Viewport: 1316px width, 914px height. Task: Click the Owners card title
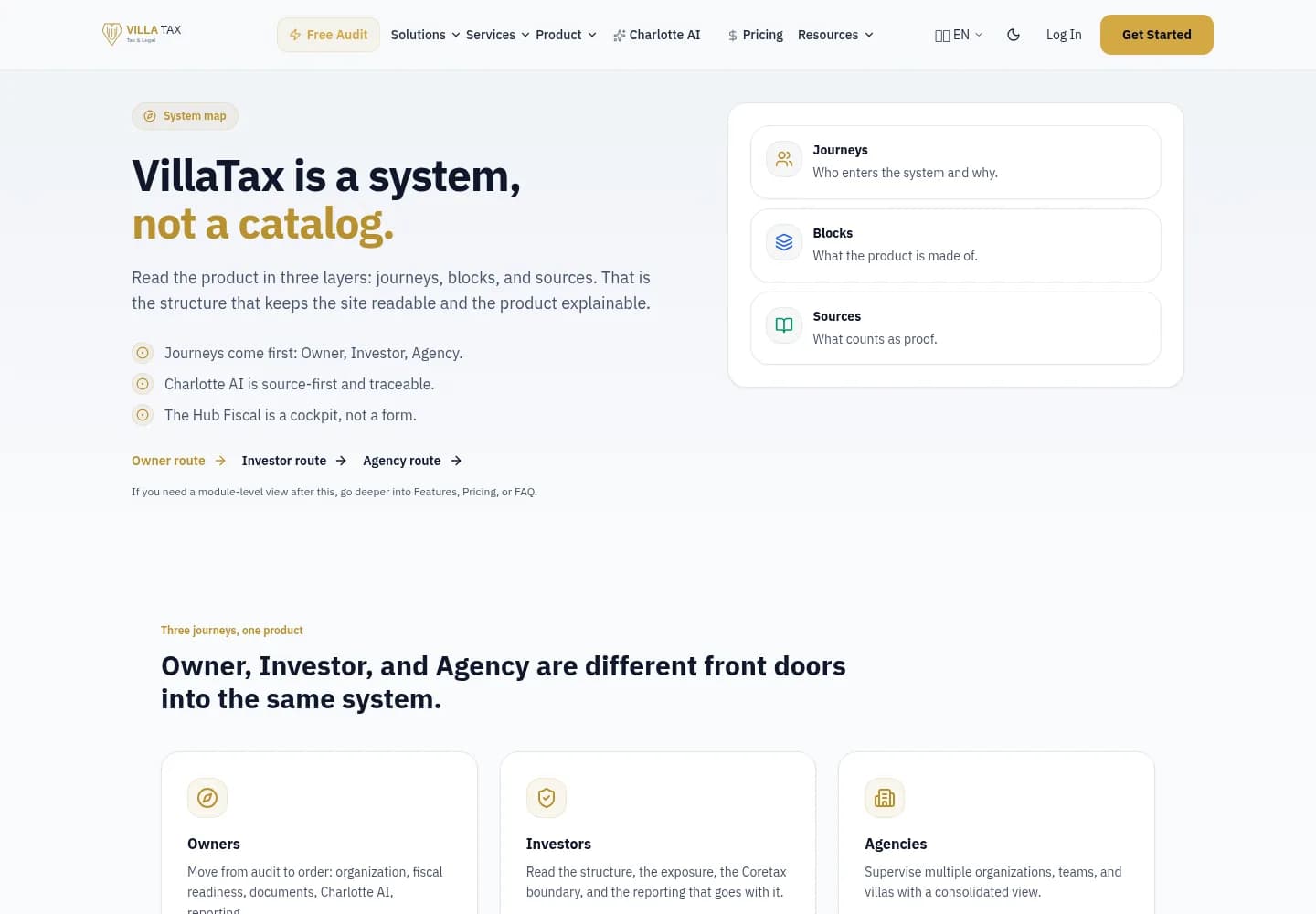tap(214, 844)
